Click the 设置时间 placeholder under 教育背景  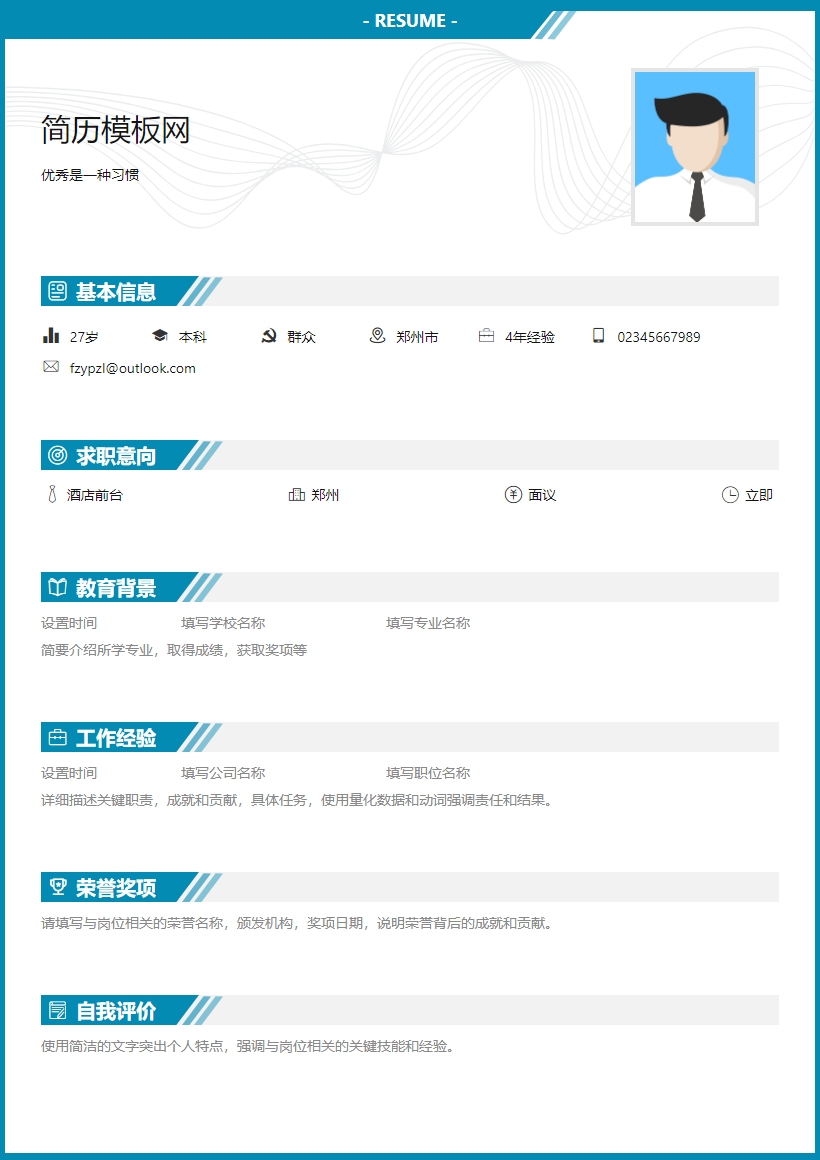point(66,622)
